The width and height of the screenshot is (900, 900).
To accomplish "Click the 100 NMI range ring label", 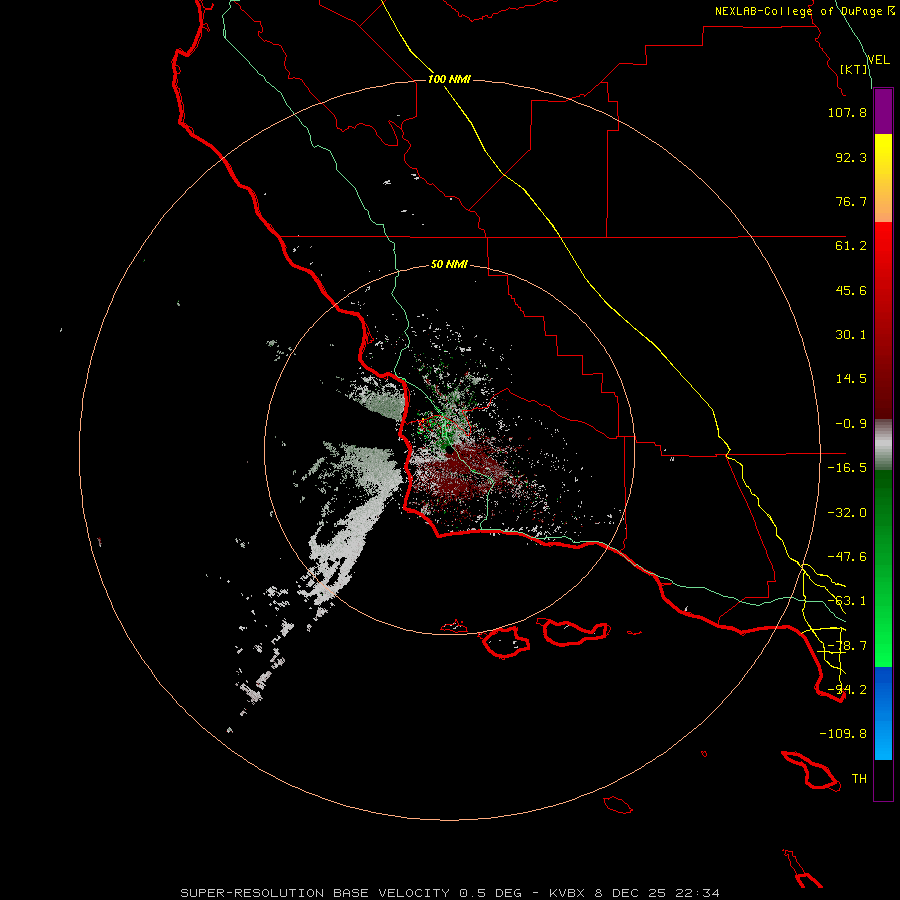I will point(449,79).
